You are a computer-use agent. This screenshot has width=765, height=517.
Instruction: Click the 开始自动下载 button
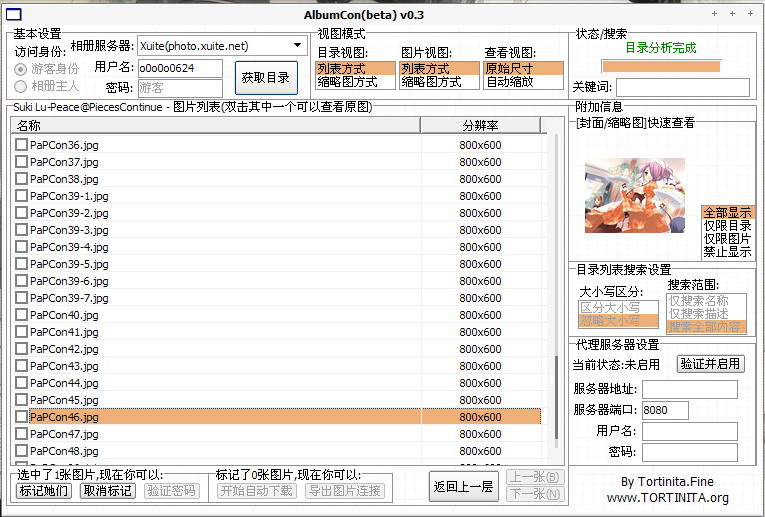coord(256,491)
